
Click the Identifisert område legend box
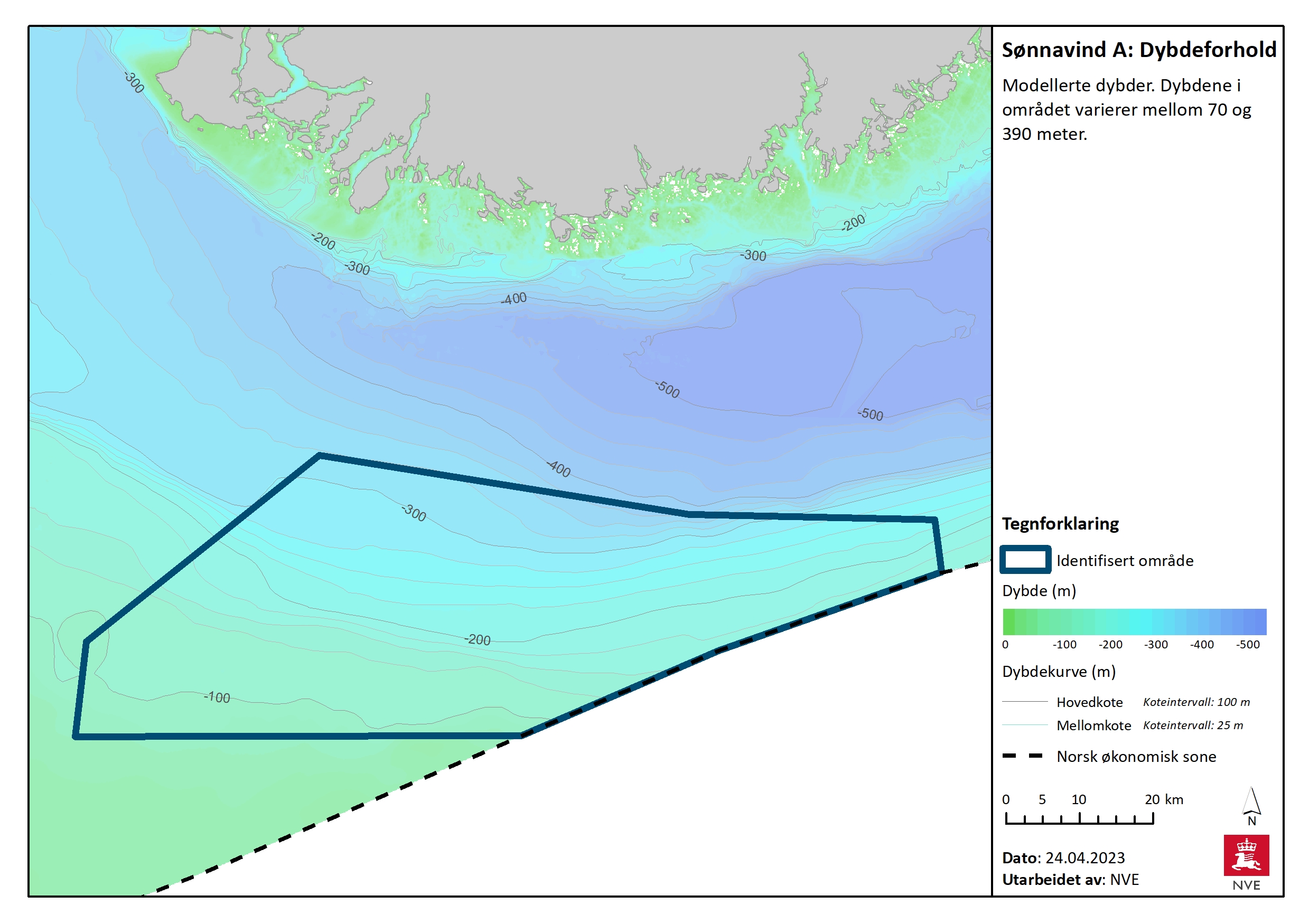1025,560
